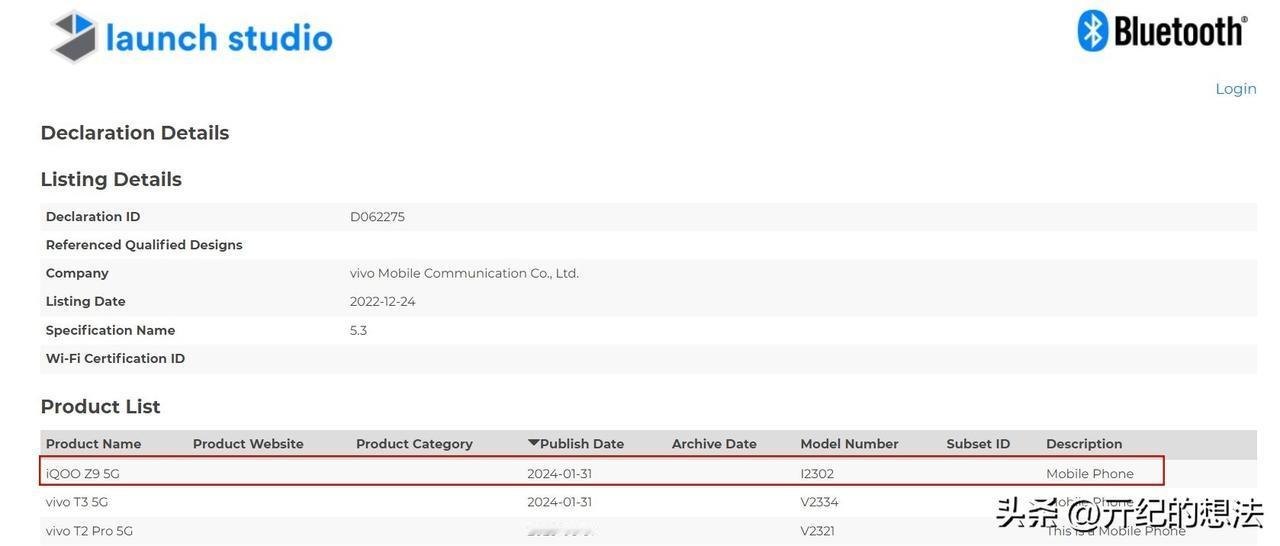Select the iQOO Z9 5G row
The height and width of the screenshot is (546, 1280).
(x=602, y=473)
